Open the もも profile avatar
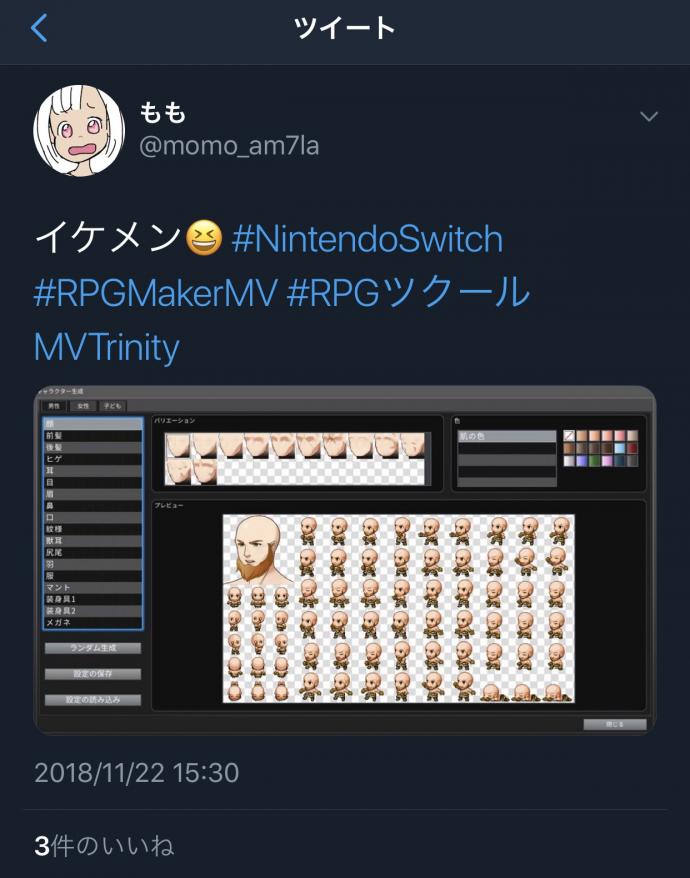This screenshot has width=690, height=878. pos(79,130)
